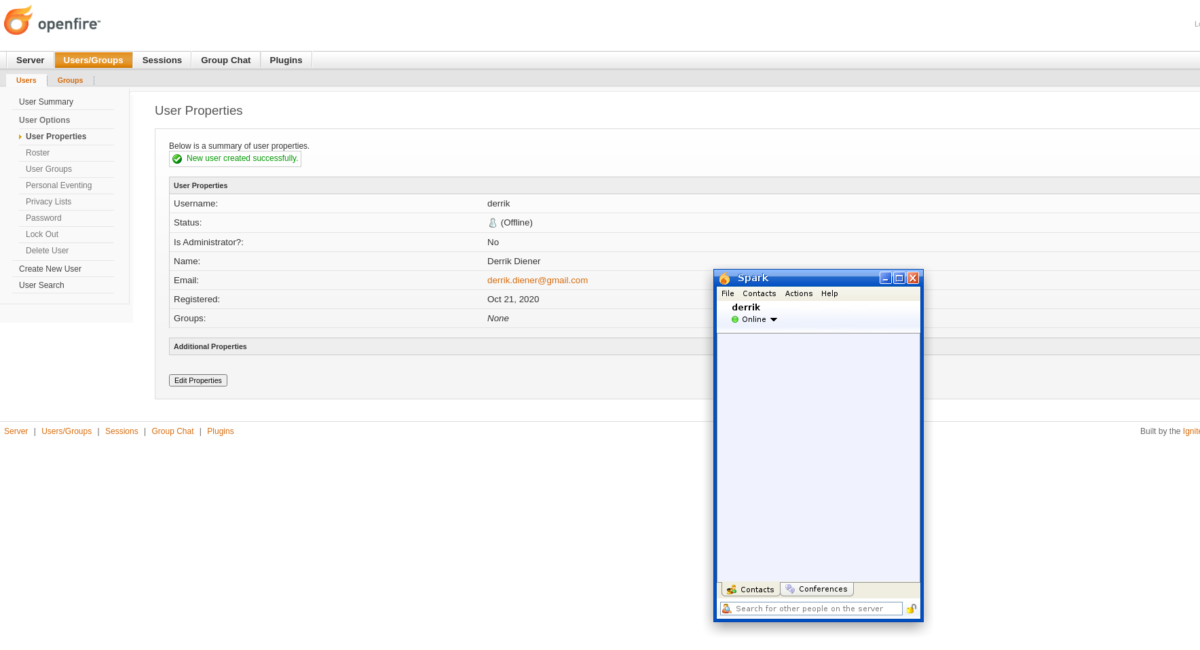Click the Spark flame icon in title bar
This screenshot has height=650, width=1200.
[725, 278]
